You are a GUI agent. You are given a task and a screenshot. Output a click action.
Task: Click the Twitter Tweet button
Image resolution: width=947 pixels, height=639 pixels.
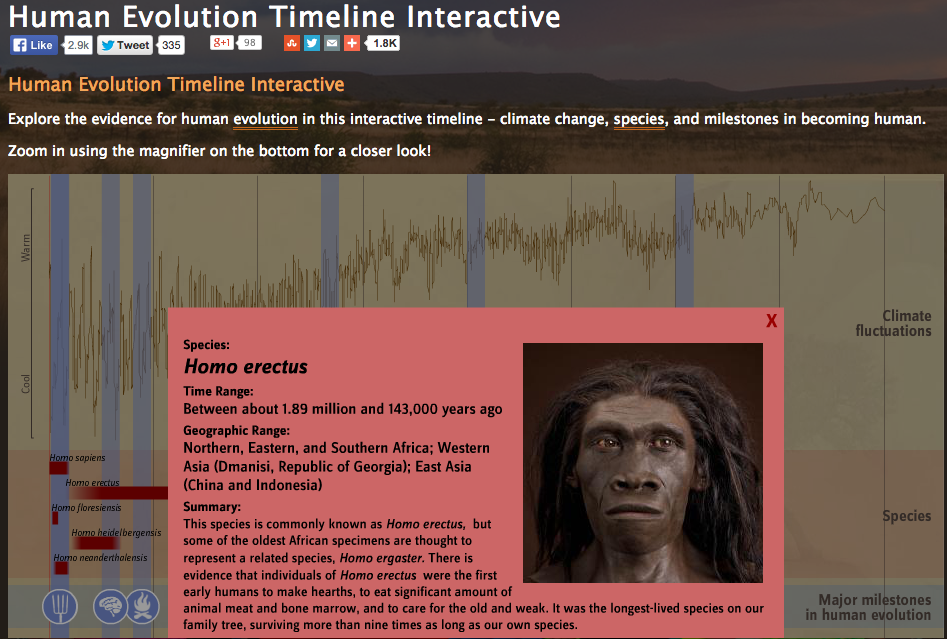click(125, 45)
